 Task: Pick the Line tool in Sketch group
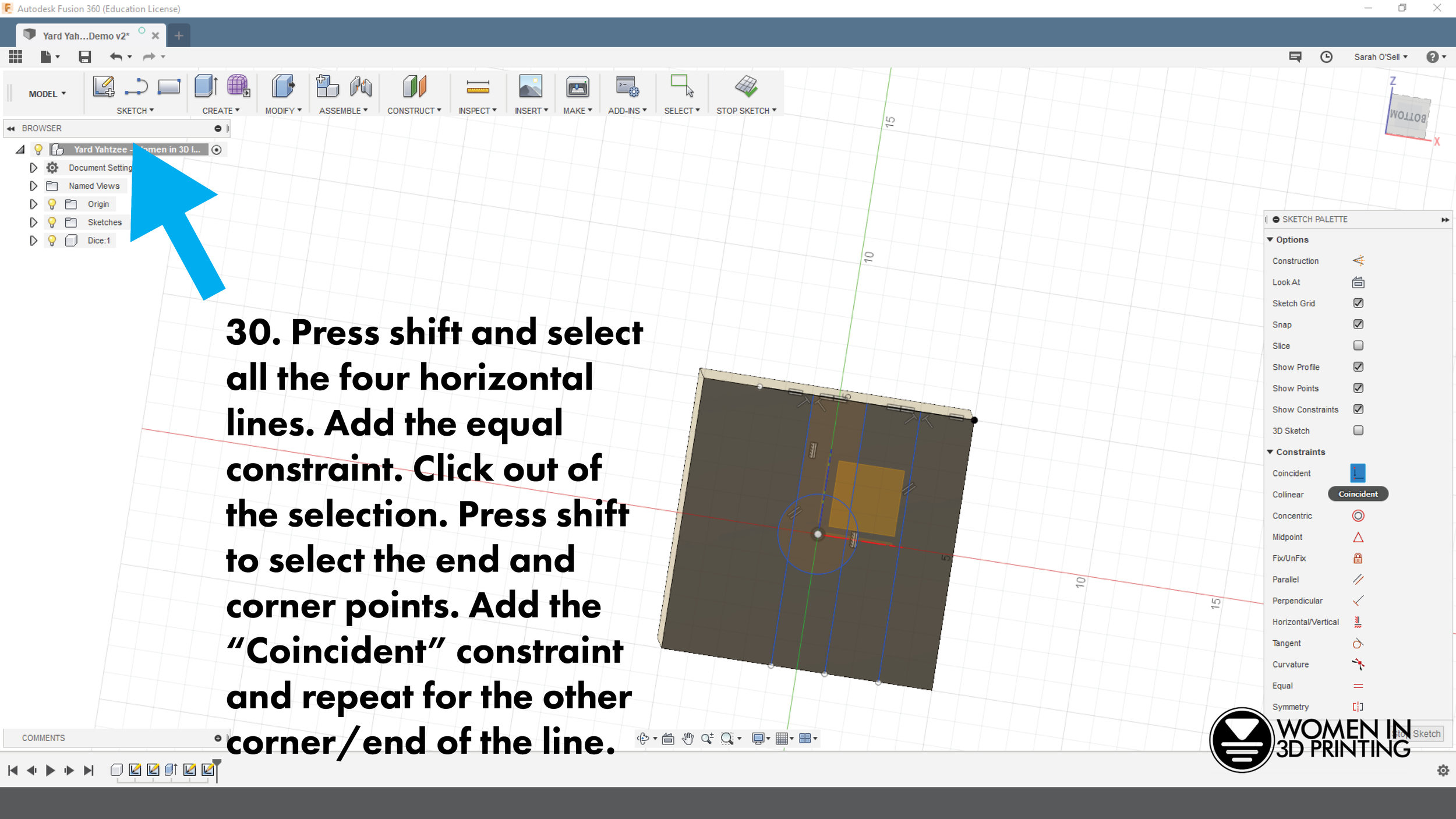pos(136,87)
